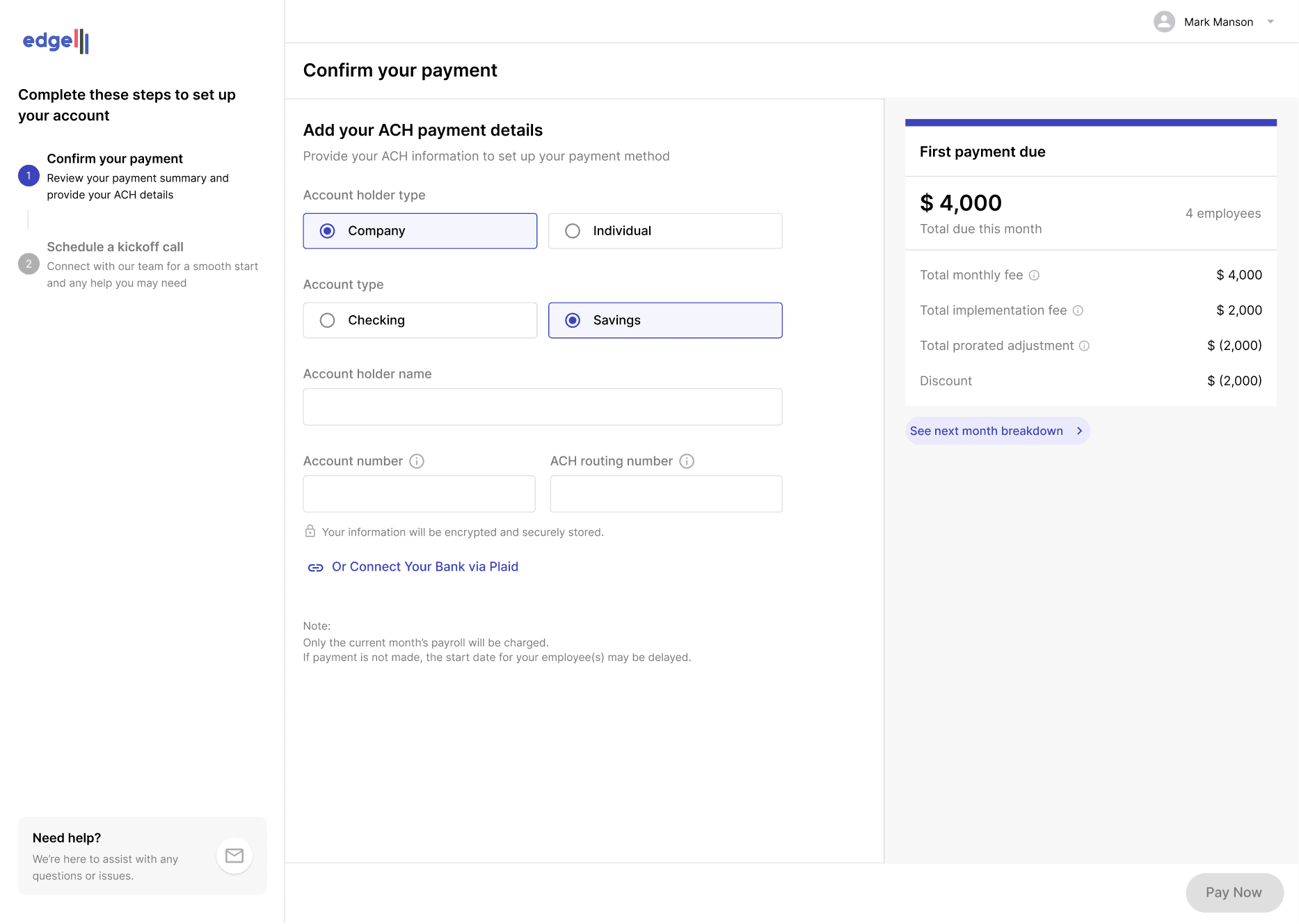Viewport: 1299px width, 924px height.
Task: Click the Total monthly fee info icon
Action: [1035, 276]
